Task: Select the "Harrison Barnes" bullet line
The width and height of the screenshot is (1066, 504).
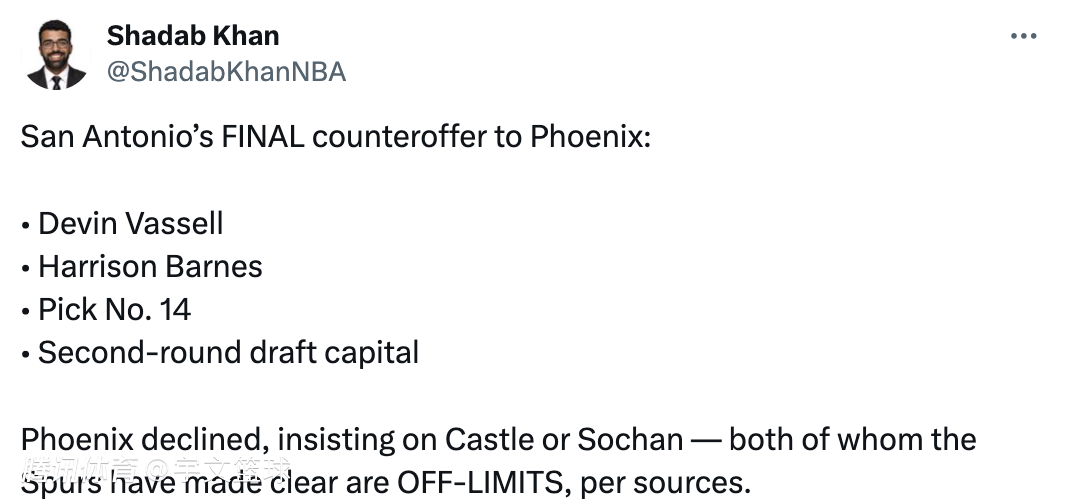Action: coord(141,267)
